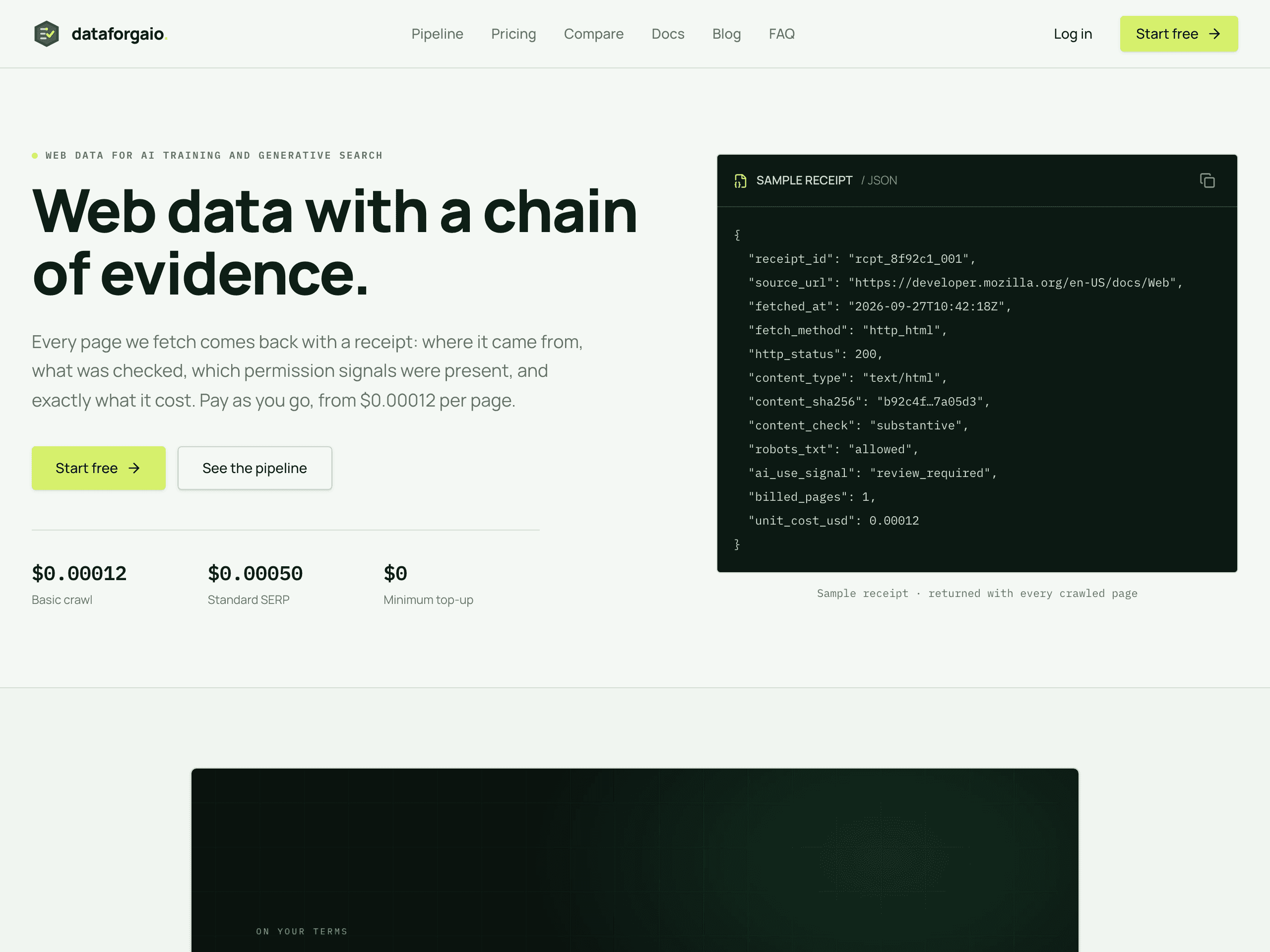
Task: Click the $0.00050 Standard SERP price
Action: coord(255,573)
